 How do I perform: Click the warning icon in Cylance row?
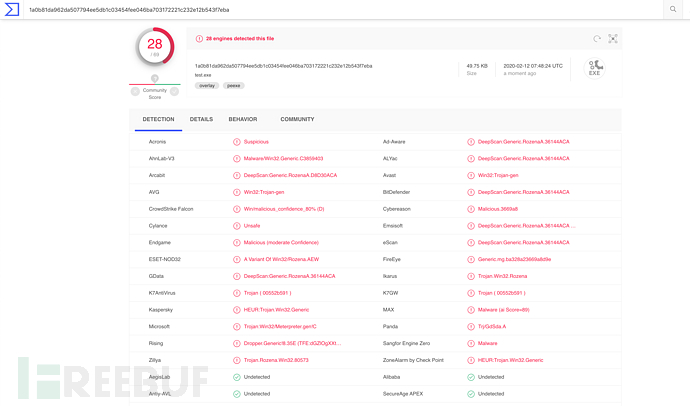tap(237, 226)
